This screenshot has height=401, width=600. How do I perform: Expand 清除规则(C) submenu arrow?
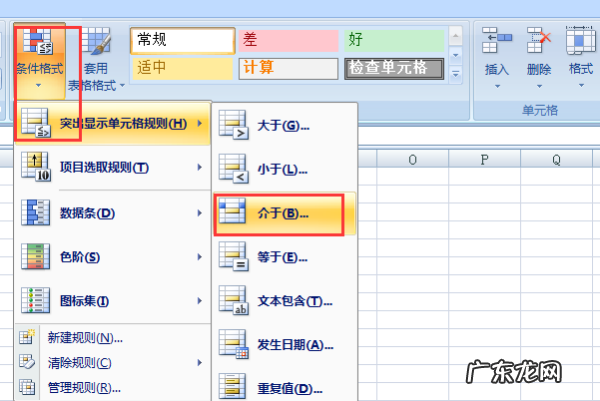[199, 362]
